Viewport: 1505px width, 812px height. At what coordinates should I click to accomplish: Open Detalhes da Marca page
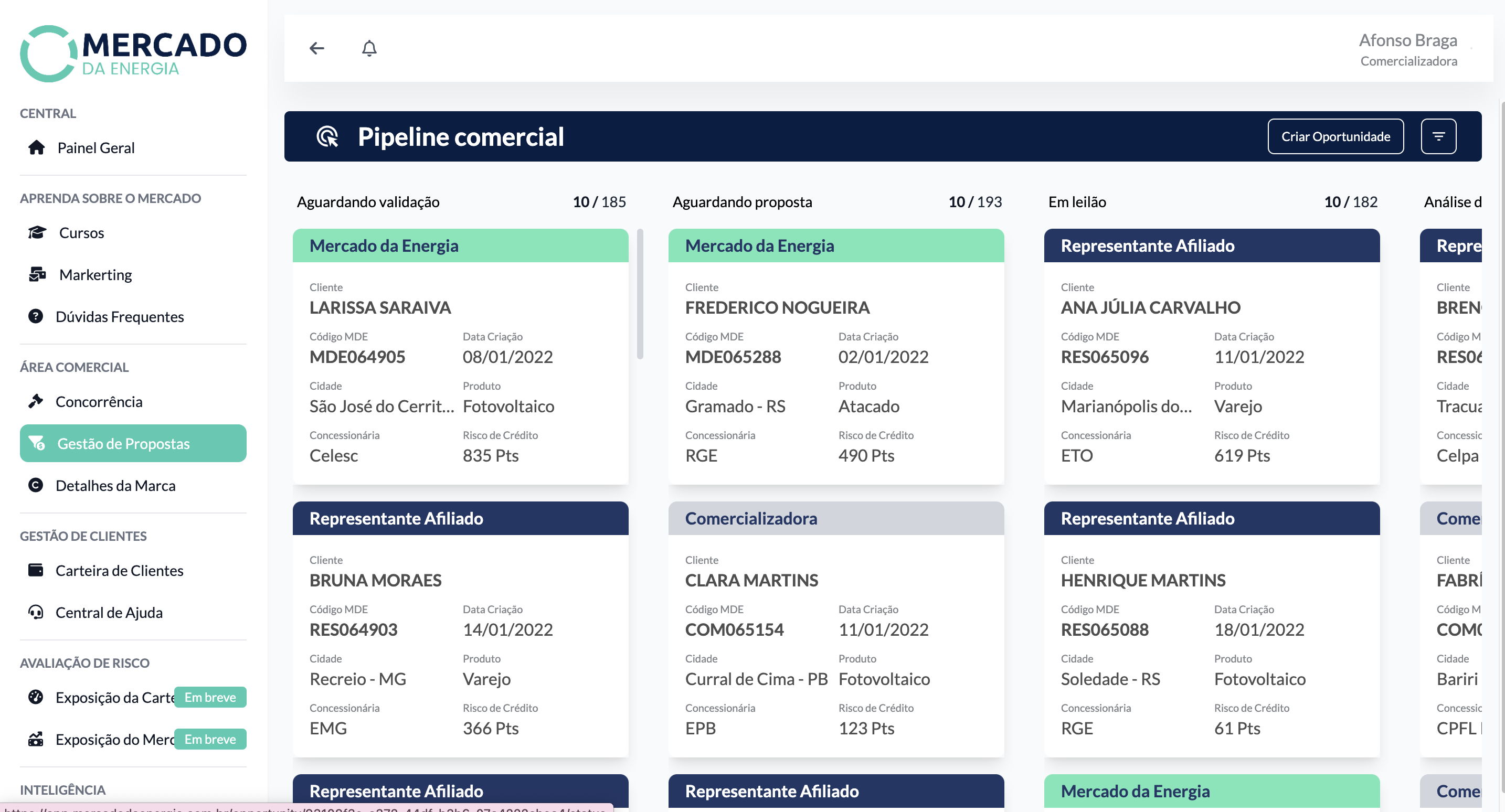(x=133, y=485)
